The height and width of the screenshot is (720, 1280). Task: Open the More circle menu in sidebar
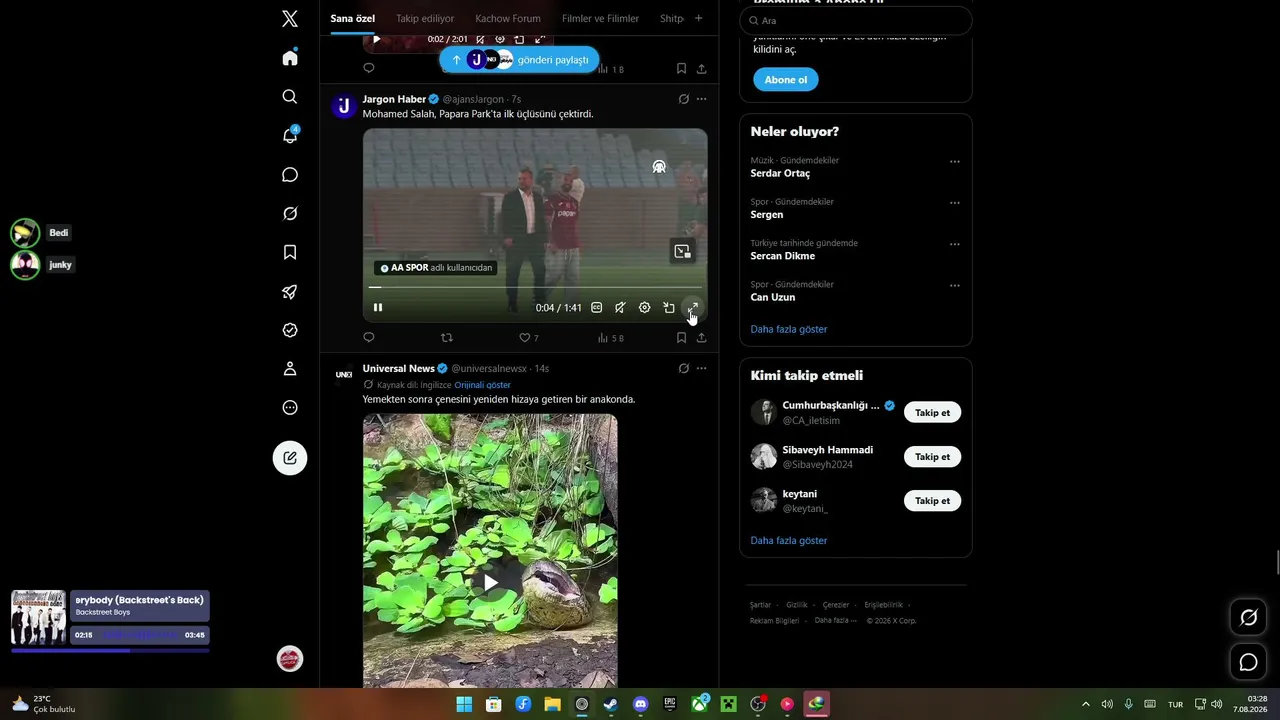point(290,408)
